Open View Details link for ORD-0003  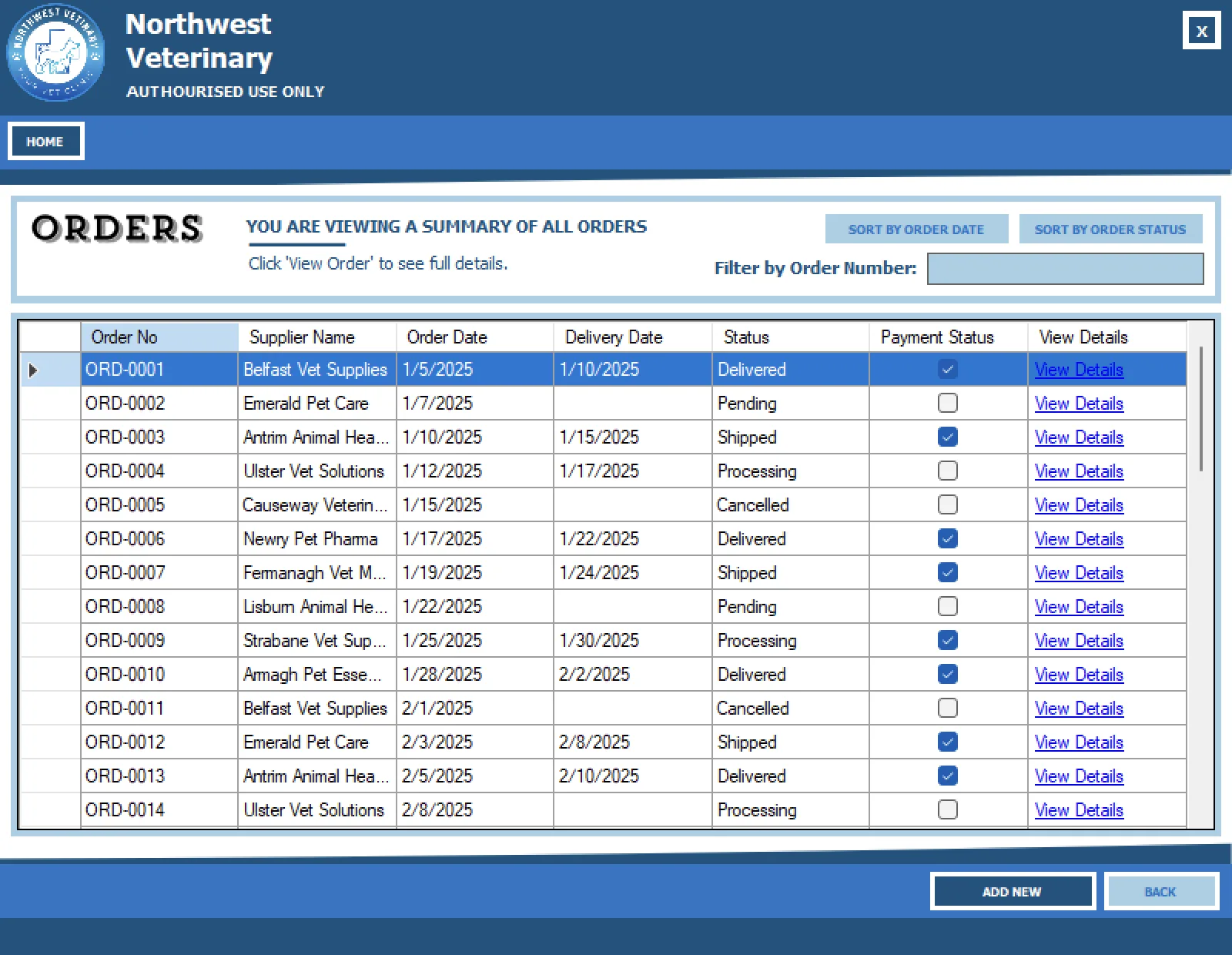pos(1079,437)
